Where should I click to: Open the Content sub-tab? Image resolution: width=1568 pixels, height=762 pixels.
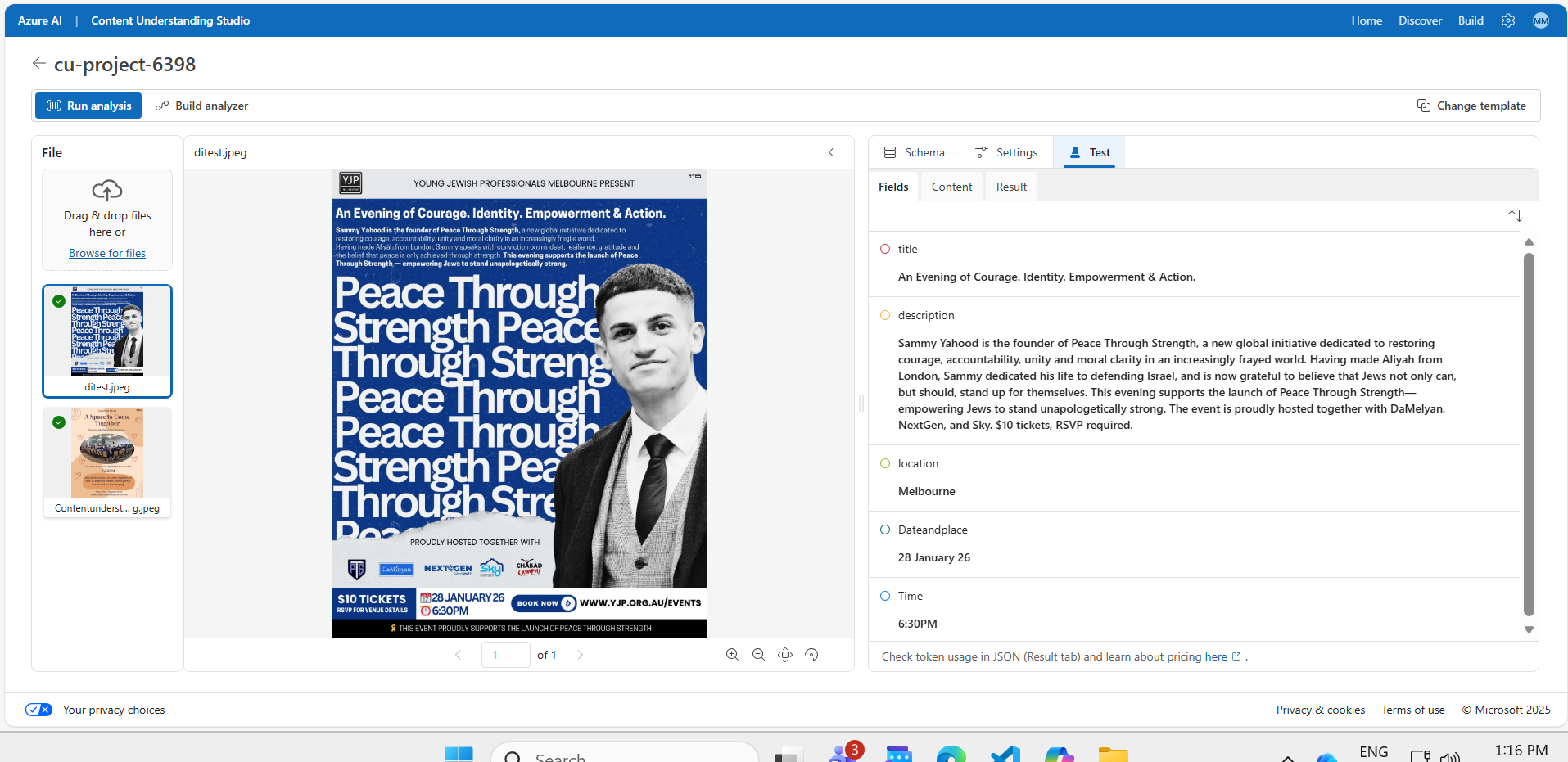[951, 187]
